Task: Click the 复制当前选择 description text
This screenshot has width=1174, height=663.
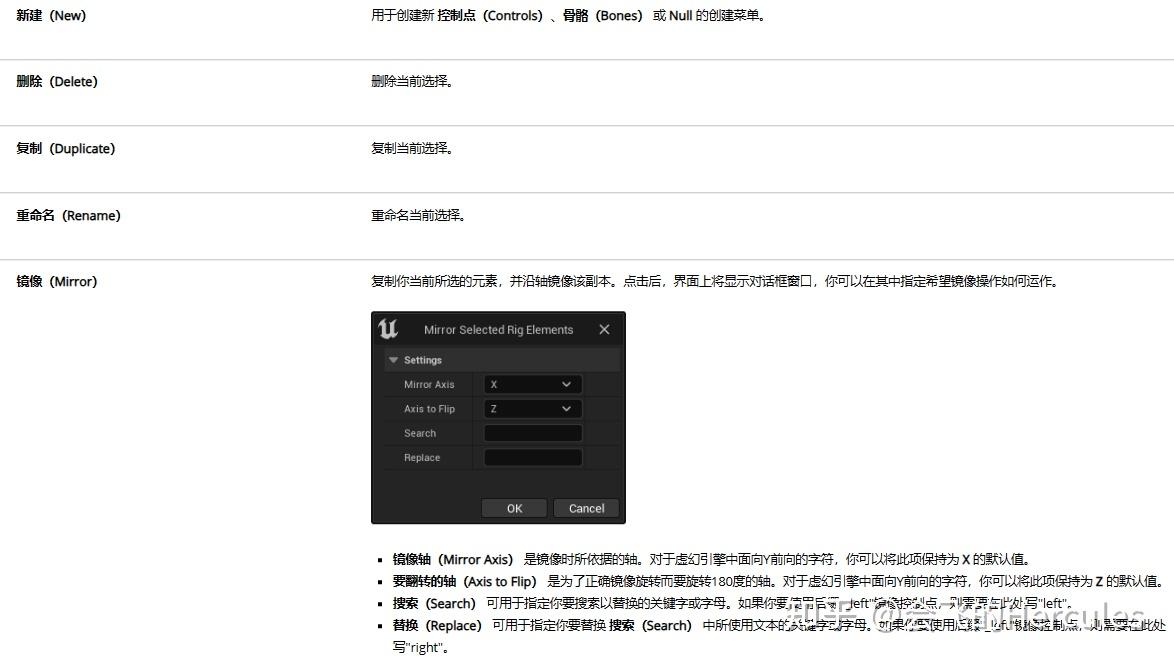Action: pos(412,148)
